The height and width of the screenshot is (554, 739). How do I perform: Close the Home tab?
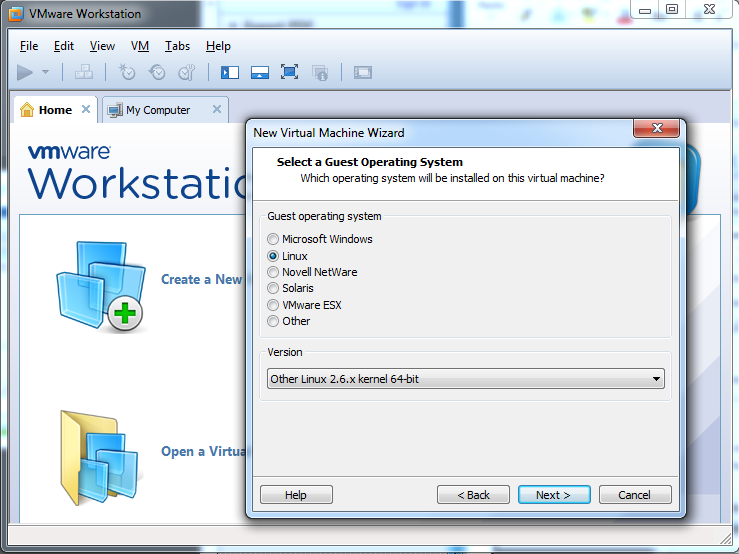tap(86, 109)
